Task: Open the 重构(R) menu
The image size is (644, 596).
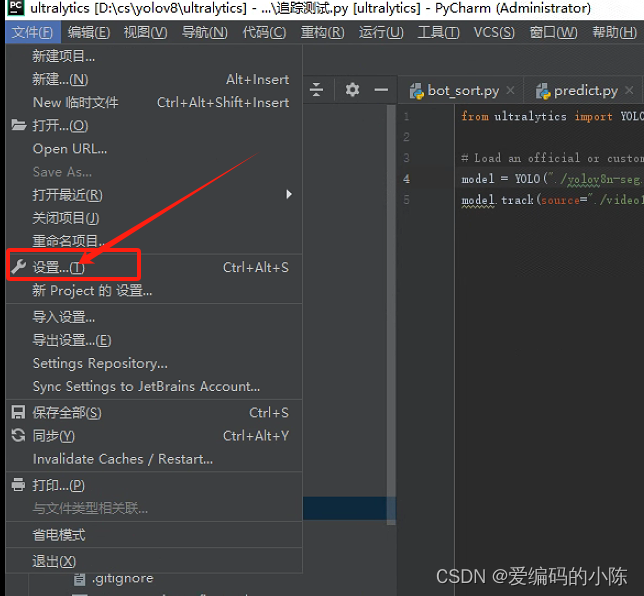Action: click(x=322, y=32)
